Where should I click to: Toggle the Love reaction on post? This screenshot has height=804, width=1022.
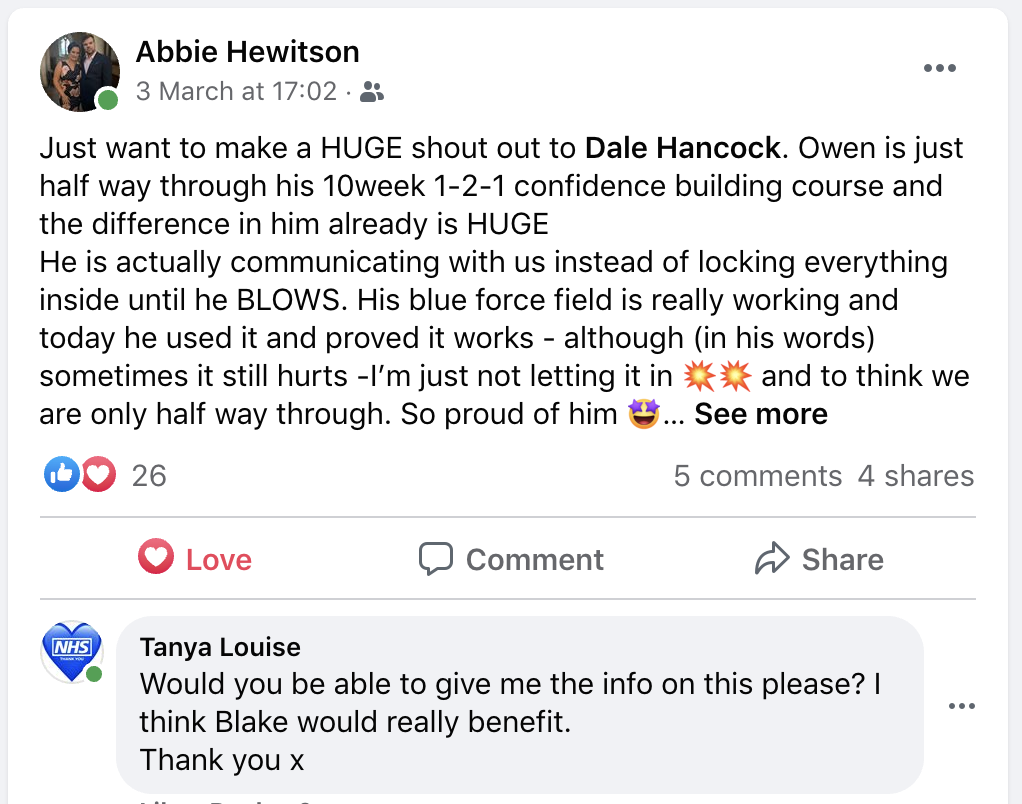(195, 559)
